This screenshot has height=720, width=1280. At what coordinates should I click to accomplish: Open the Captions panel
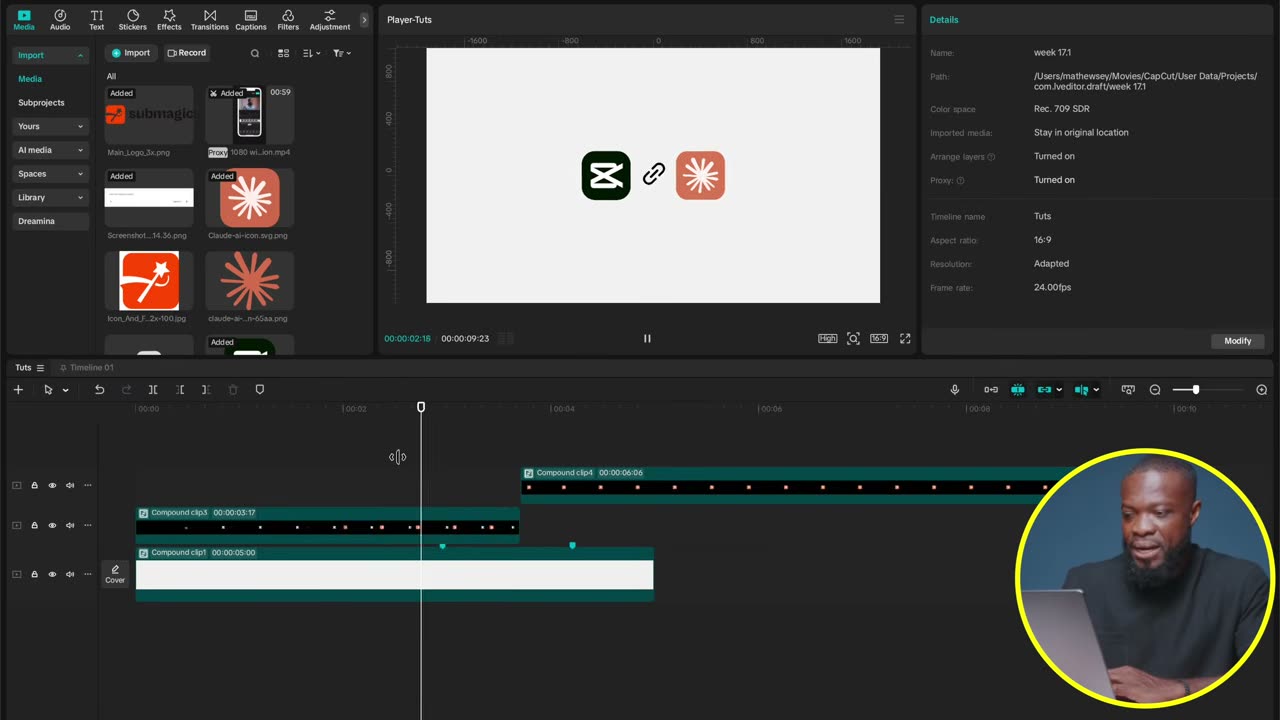[x=250, y=19]
